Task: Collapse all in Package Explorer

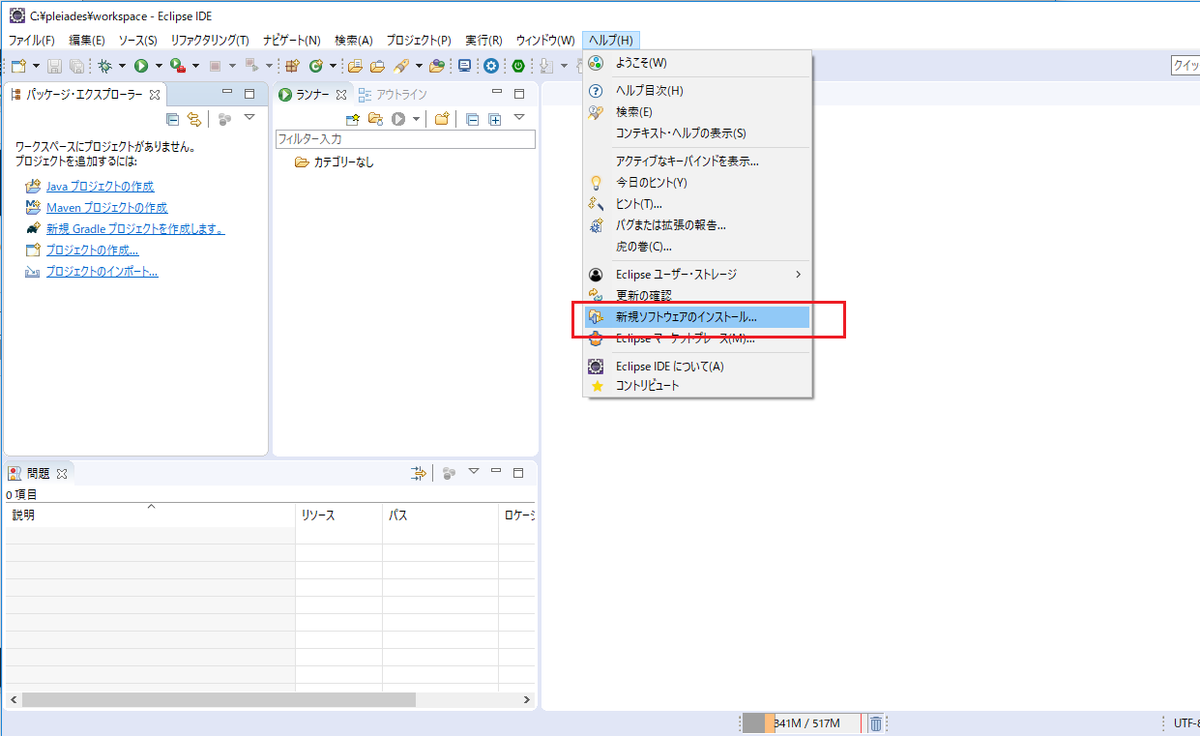Action: (x=173, y=118)
